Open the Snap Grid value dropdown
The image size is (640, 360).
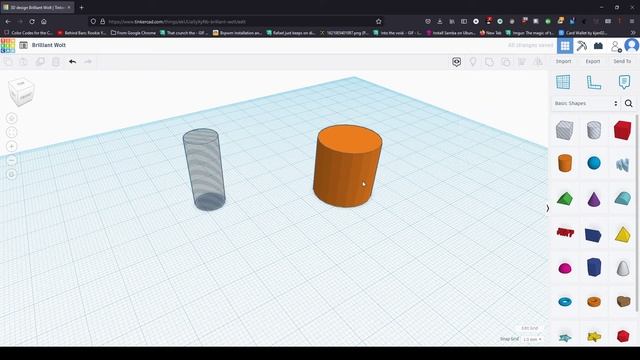pyautogui.click(x=532, y=339)
